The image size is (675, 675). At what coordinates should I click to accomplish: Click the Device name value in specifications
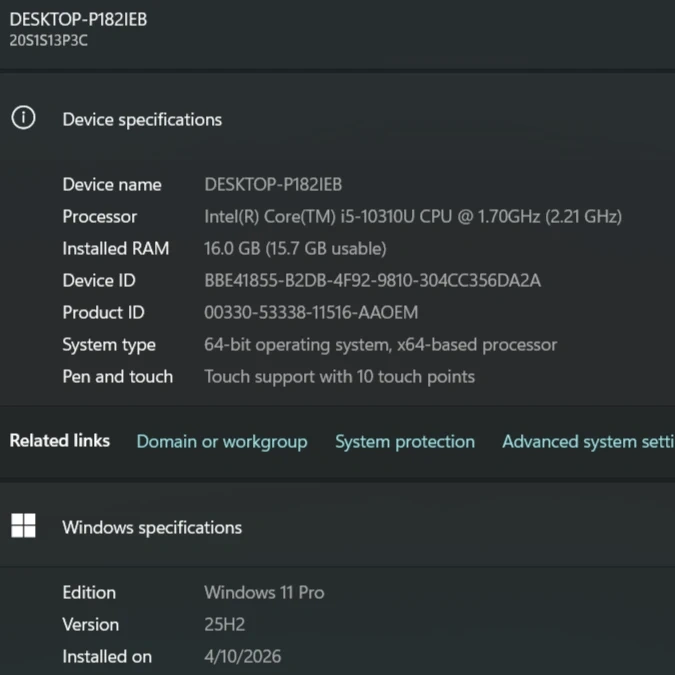pyautogui.click(x=273, y=184)
